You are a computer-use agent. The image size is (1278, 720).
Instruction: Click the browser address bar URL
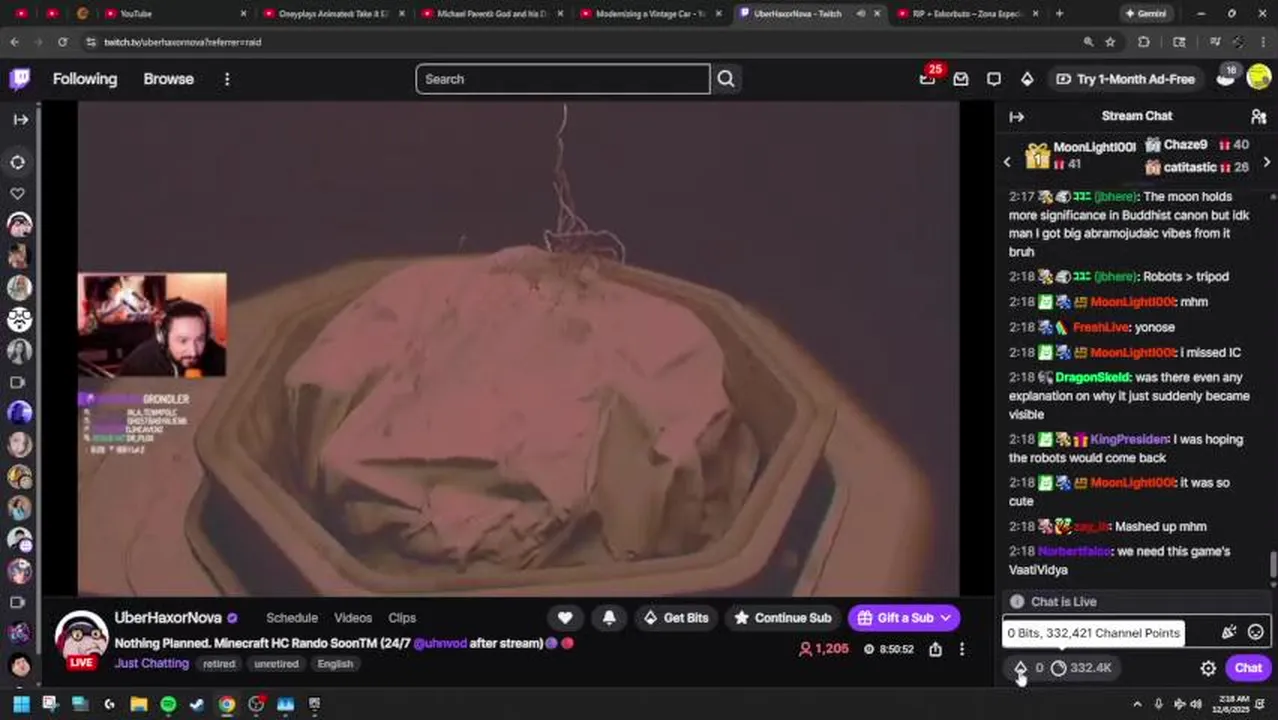pyautogui.click(x=182, y=42)
